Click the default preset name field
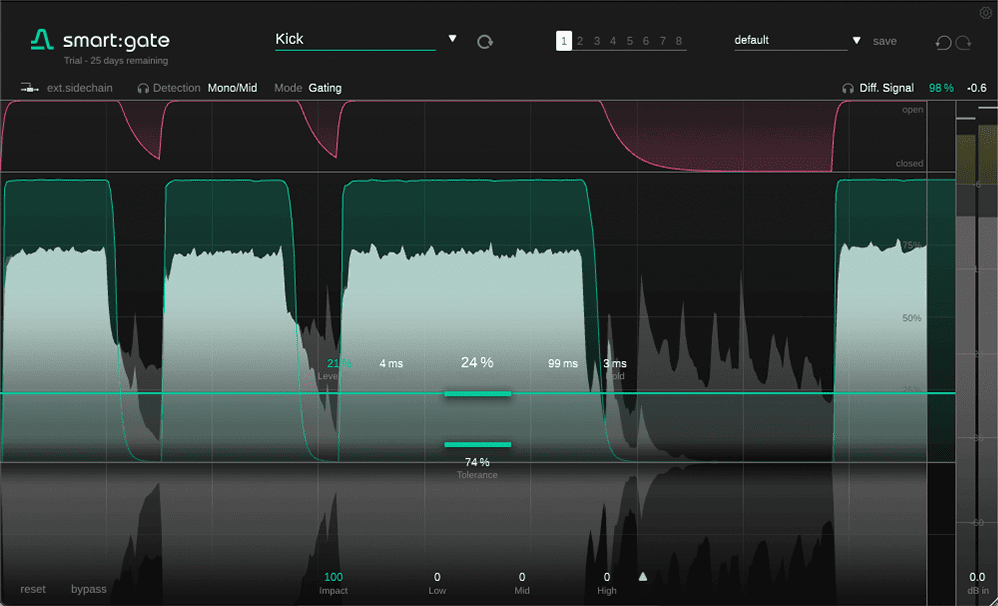The image size is (998, 606). pos(791,41)
